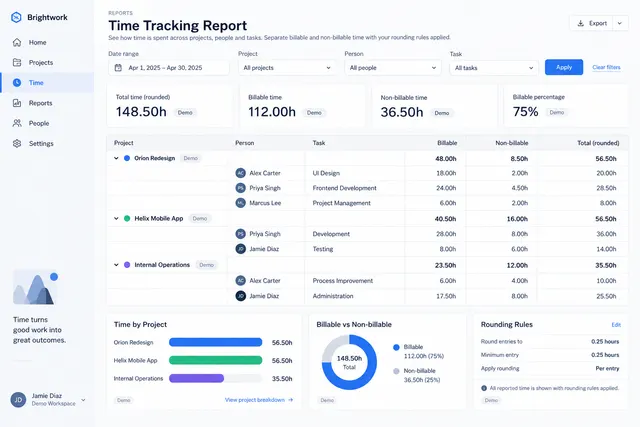Click the Project Management task cell
This screenshot has height=427, width=640.
coord(342,203)
